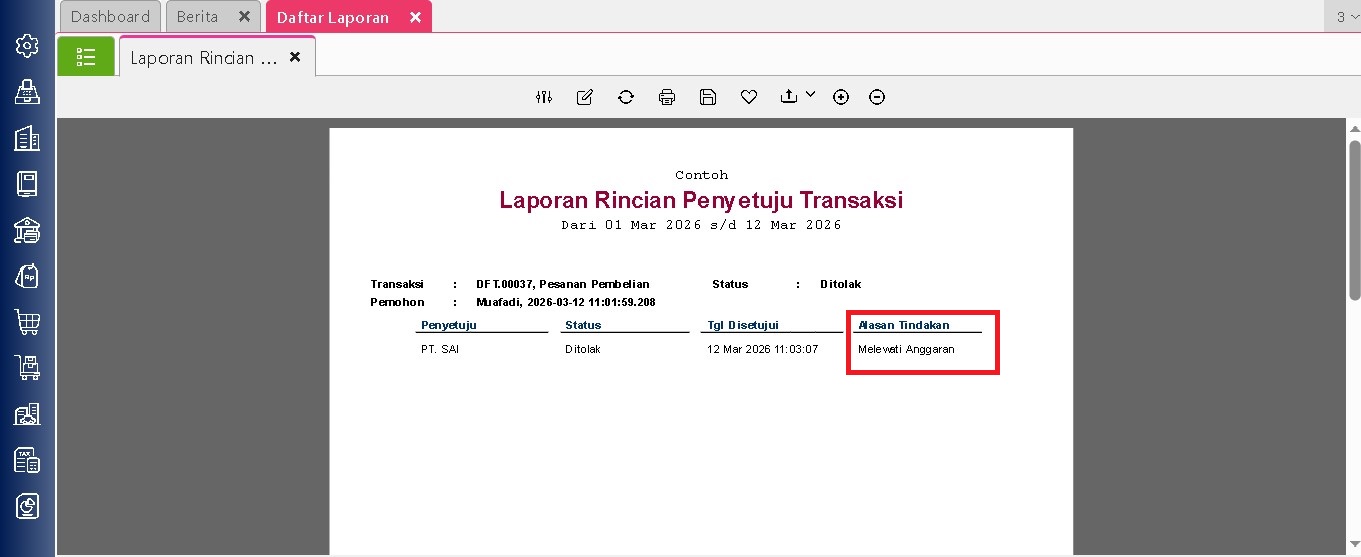Open the settings gear in the sidebar
The width and height of the screenshot is (1361, 557).
27,45
